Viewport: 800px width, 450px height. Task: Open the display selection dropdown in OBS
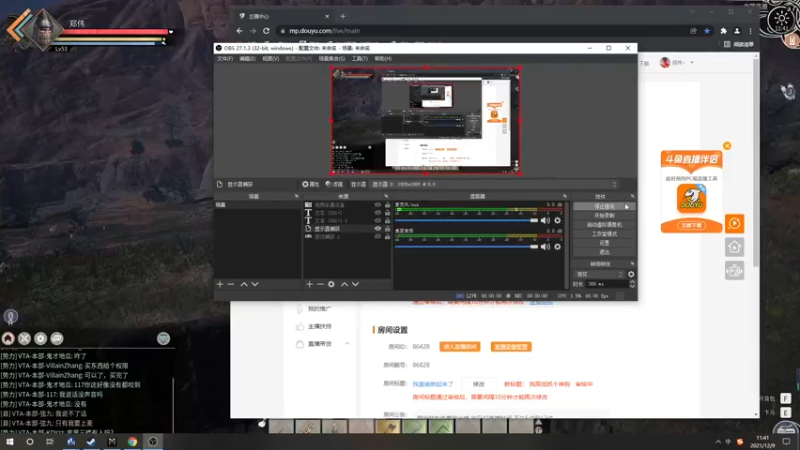[x=494, y=184]
